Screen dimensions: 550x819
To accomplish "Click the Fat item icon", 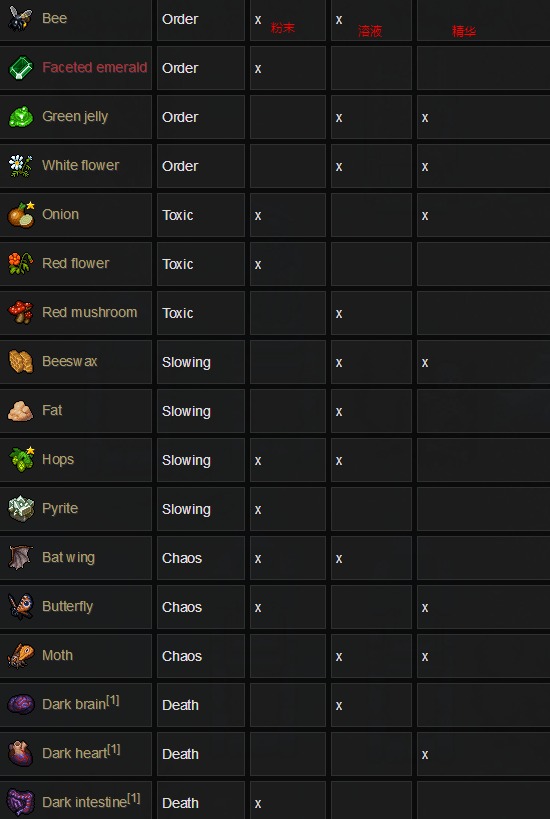I will [x=21, y=411].
